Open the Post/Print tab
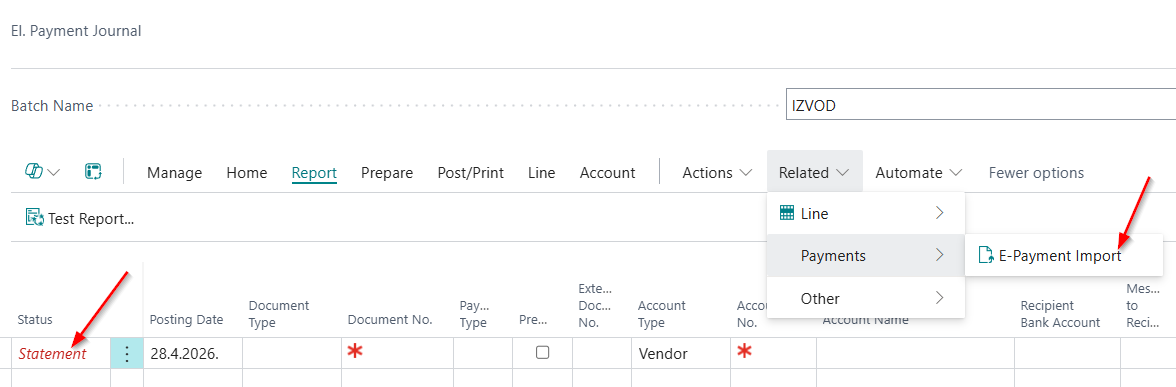 tap(471, 172)
